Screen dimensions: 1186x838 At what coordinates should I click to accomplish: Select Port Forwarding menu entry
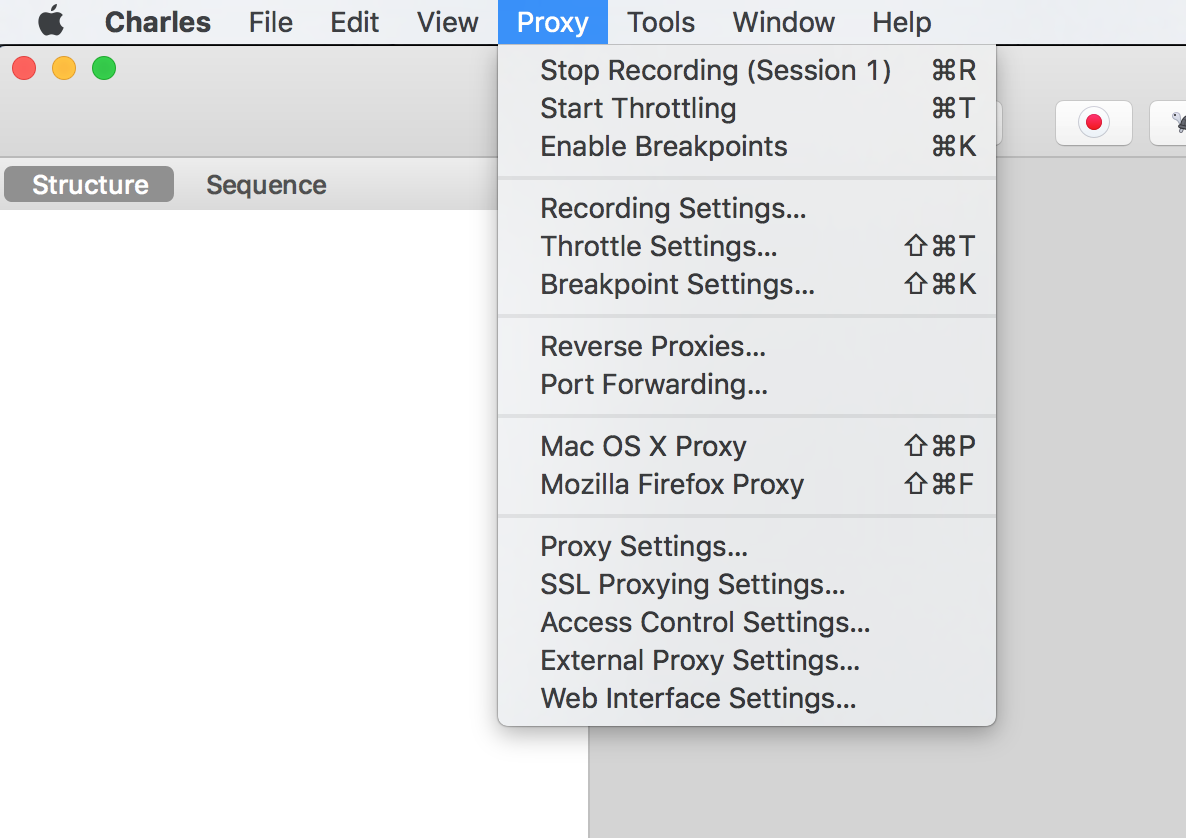point(747,384)
